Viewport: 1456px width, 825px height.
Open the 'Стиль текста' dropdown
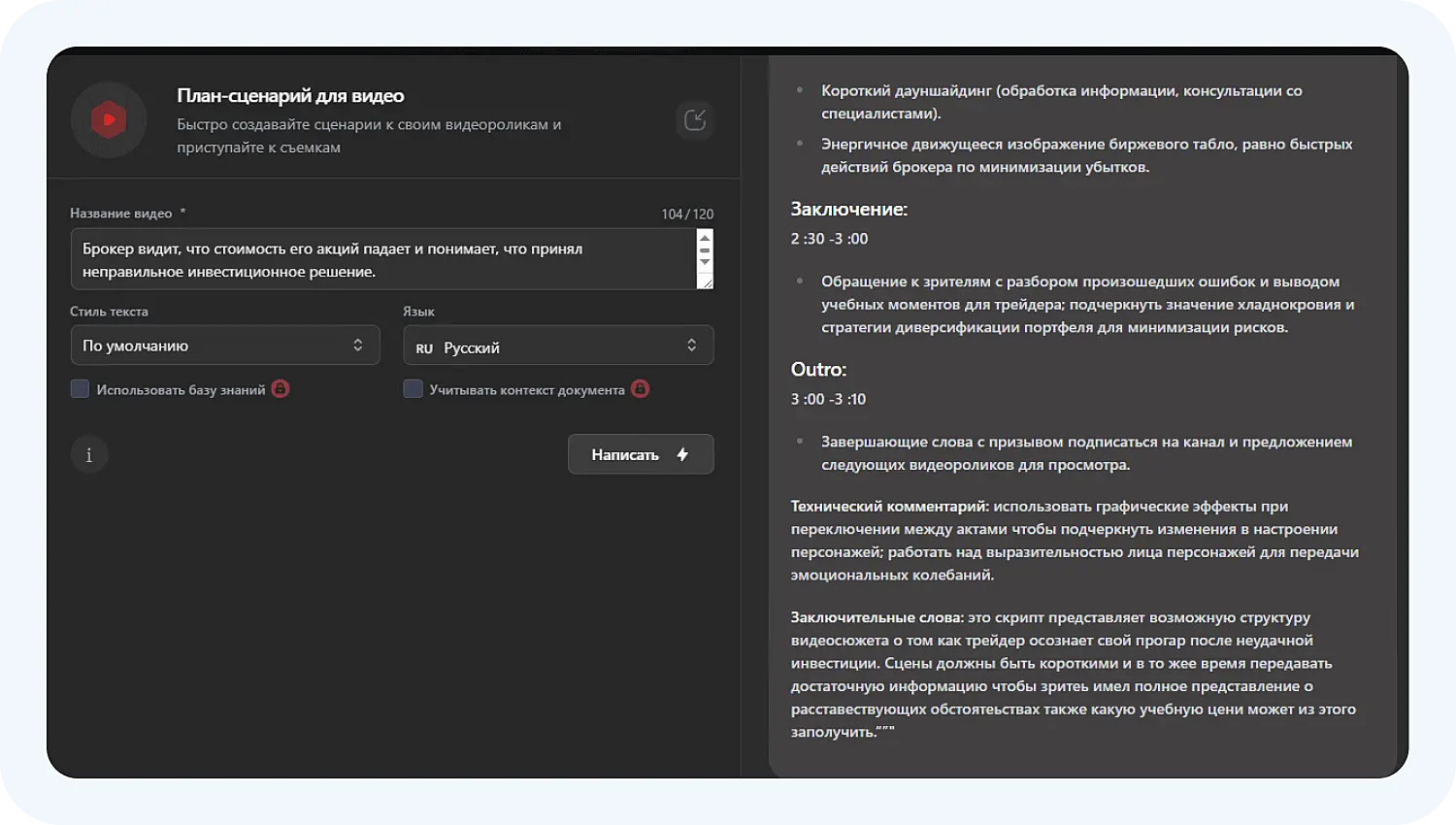click(x=225, y=346)
